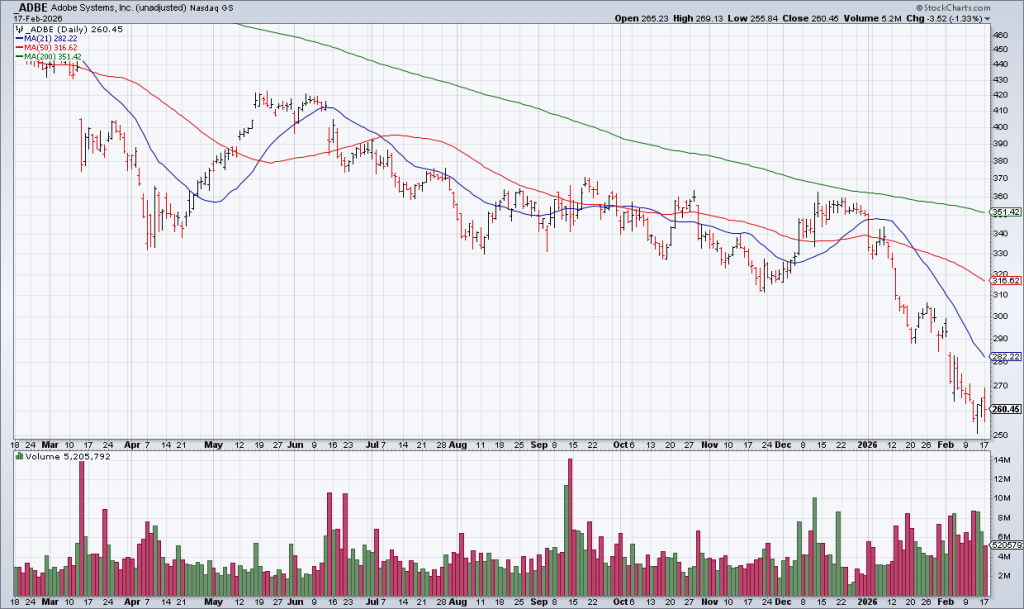Click the 420 price axis label
The image size is (1024, 609).
click(1000, 95)
